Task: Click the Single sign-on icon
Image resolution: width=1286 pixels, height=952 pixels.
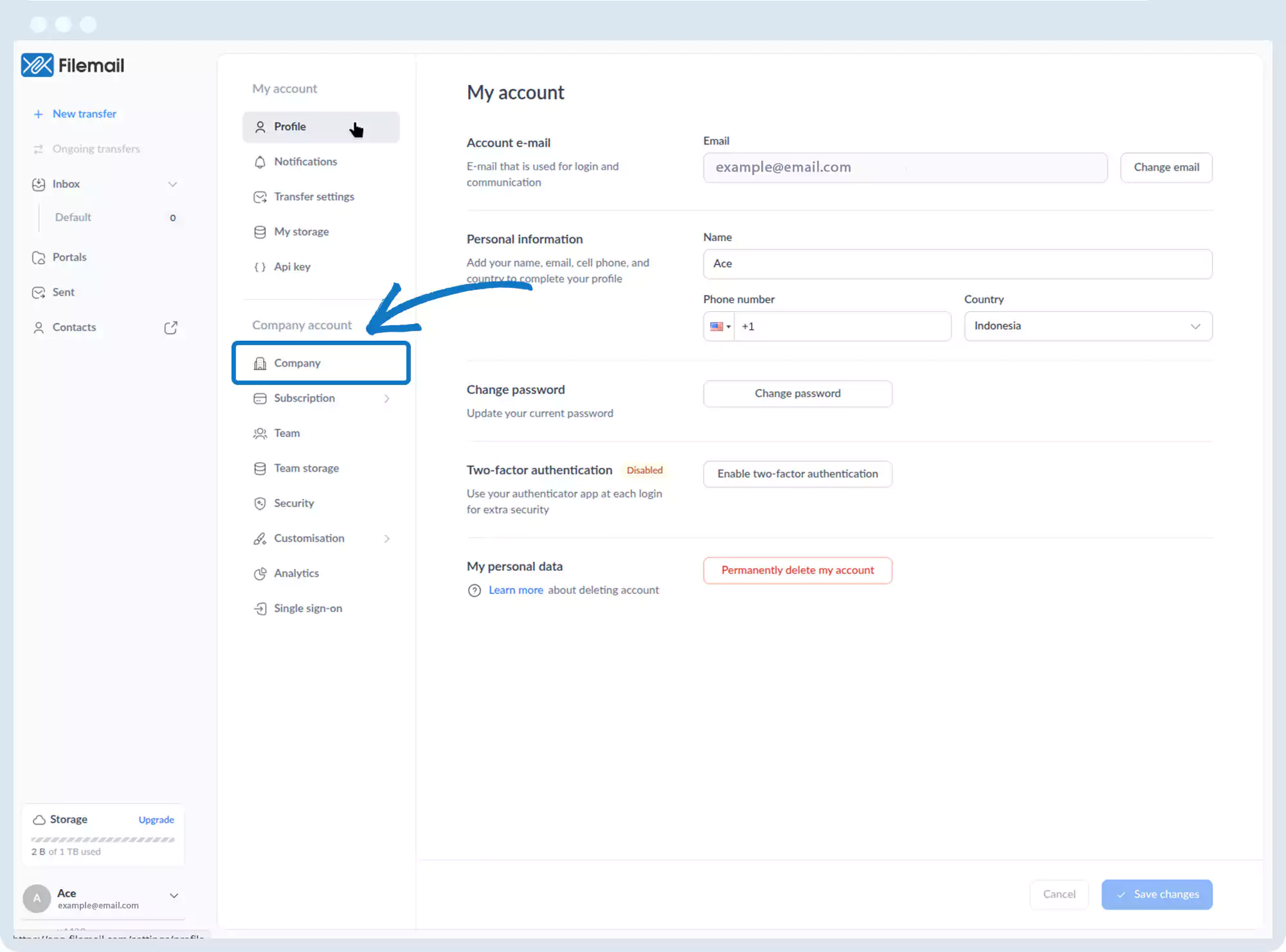Action: pyautogui.click(x=260, y=609)
